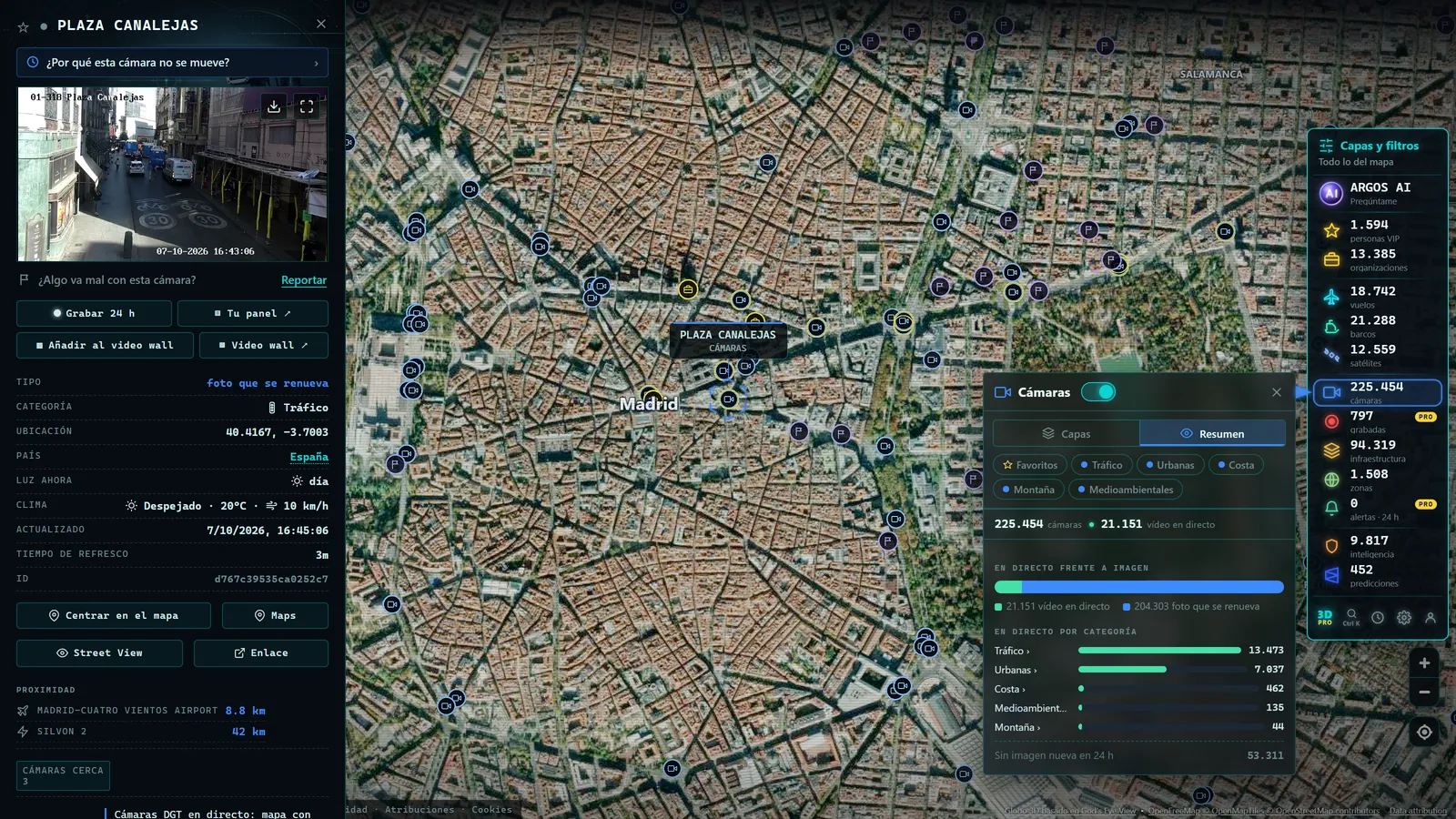1456x819 pixels.
Task: Select the 21.288 barcos layer
Action: 1378,326
